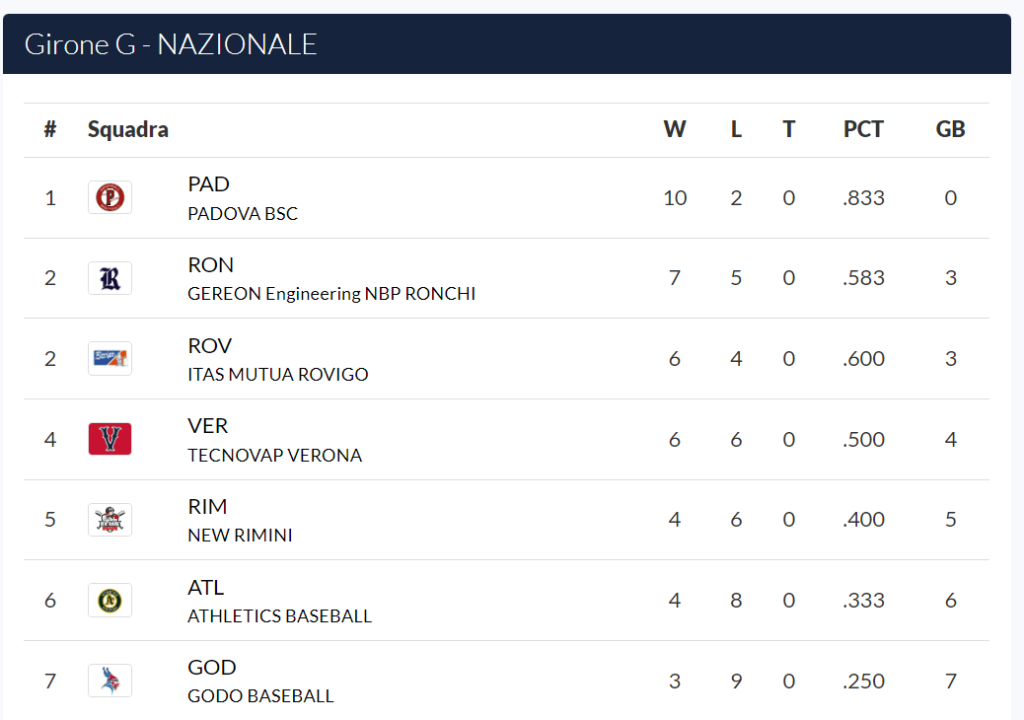
Task: Open the ATHLETICS BASEBALL team link
Action: (x=280, y=616)
